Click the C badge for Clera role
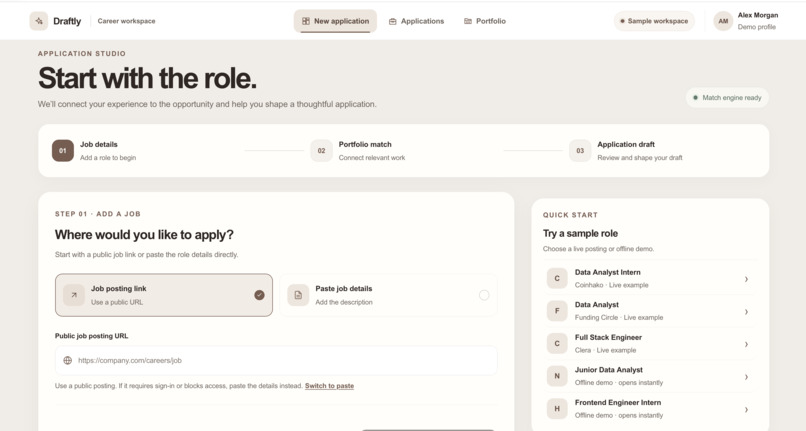 pos(557,344)
